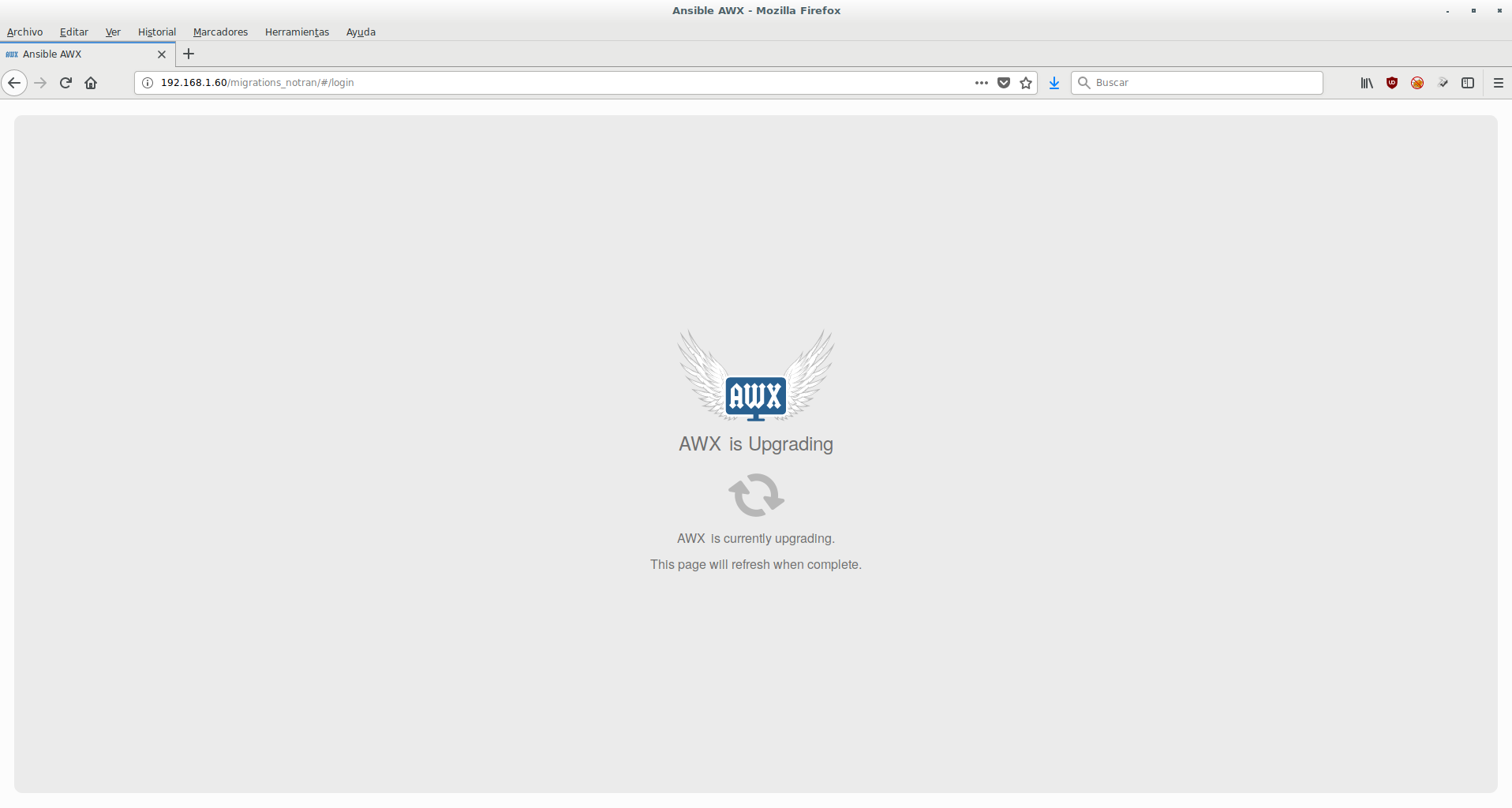Viewport: 1512px width, 808px height.
Task: Click the back navigation arrow
Action: pos(14,83)
